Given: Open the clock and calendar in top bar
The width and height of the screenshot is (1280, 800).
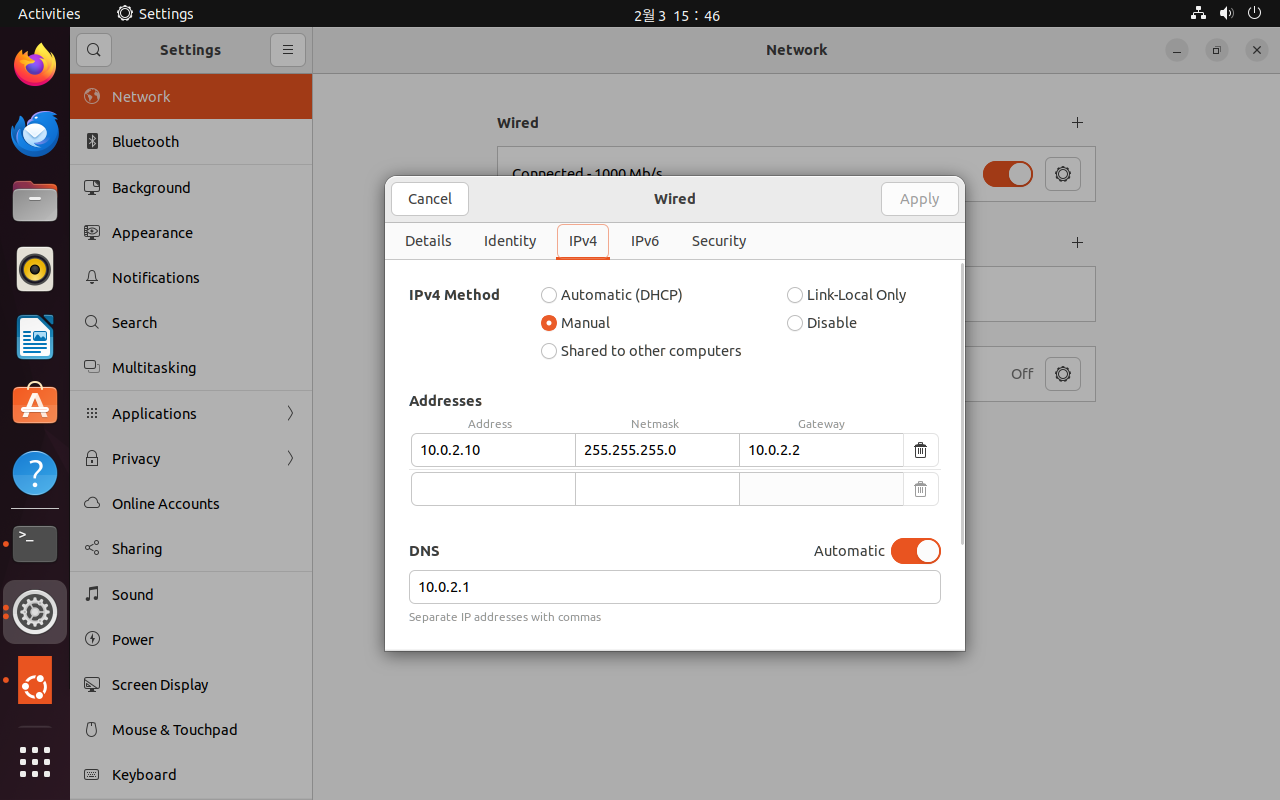Looking at the screenshot, I should point(677,15).
